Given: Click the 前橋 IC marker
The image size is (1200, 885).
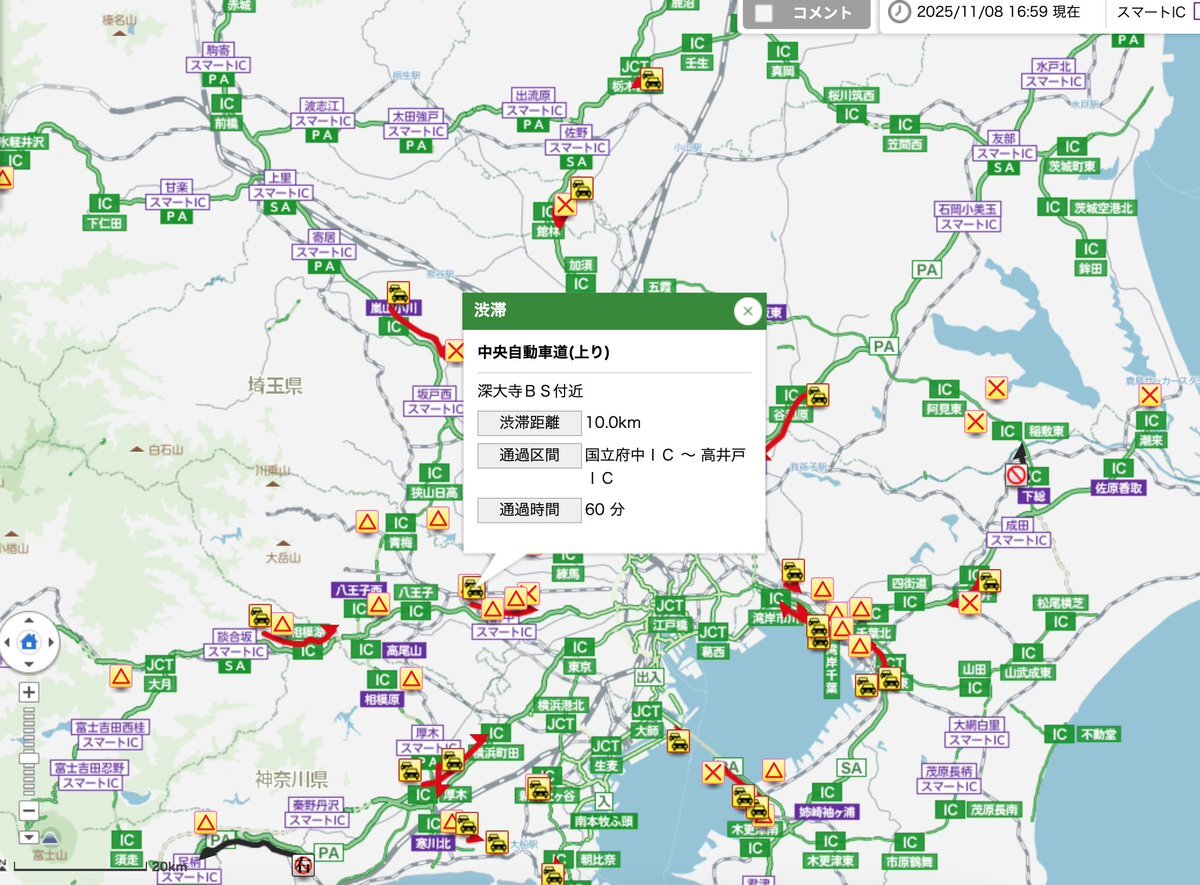Looking at the screenshot, I should click(227, 112).
